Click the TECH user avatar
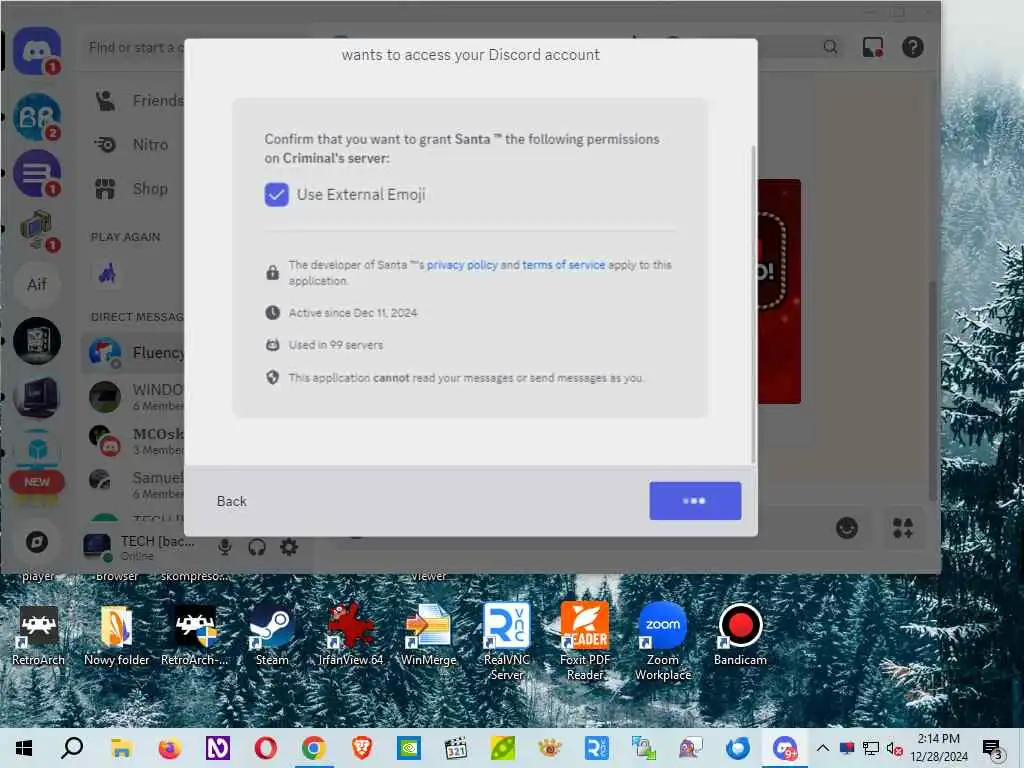The image size is (1024, 768). click(x=97, y=547)
